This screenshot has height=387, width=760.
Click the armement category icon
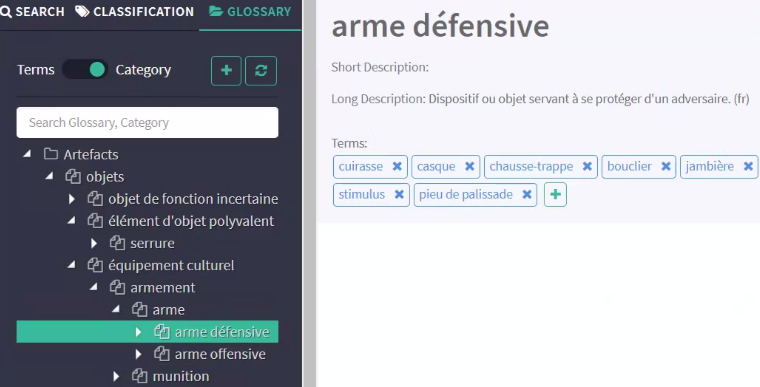click(x=117, y=288)
